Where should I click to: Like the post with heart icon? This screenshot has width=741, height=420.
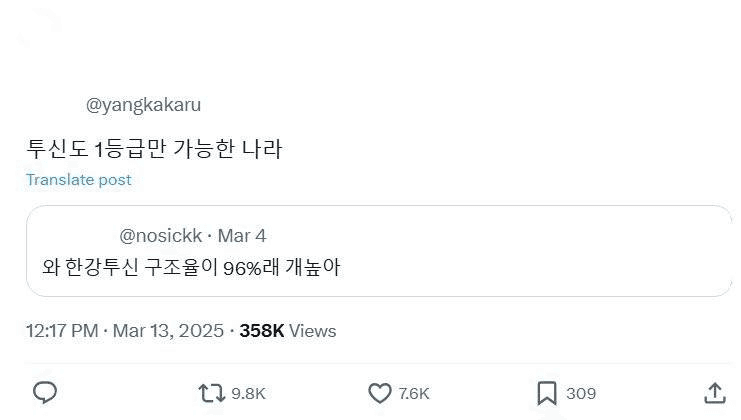379,393
